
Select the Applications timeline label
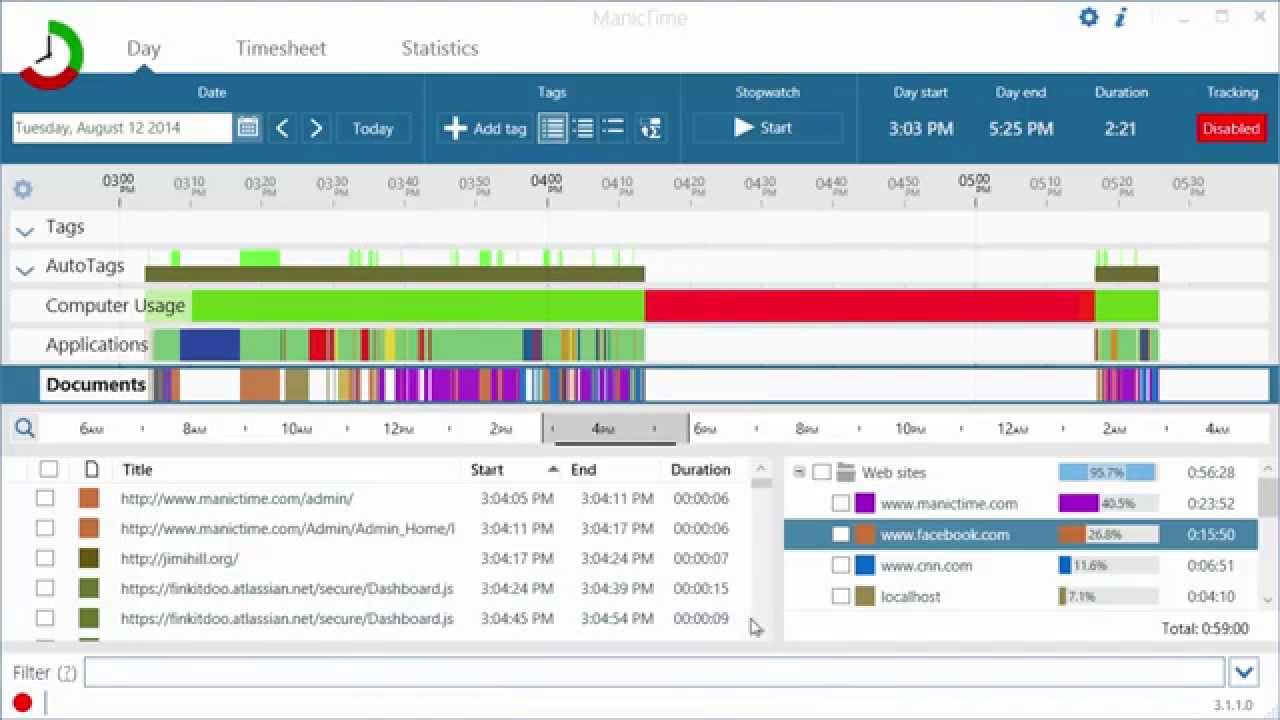tap(97, 345)
